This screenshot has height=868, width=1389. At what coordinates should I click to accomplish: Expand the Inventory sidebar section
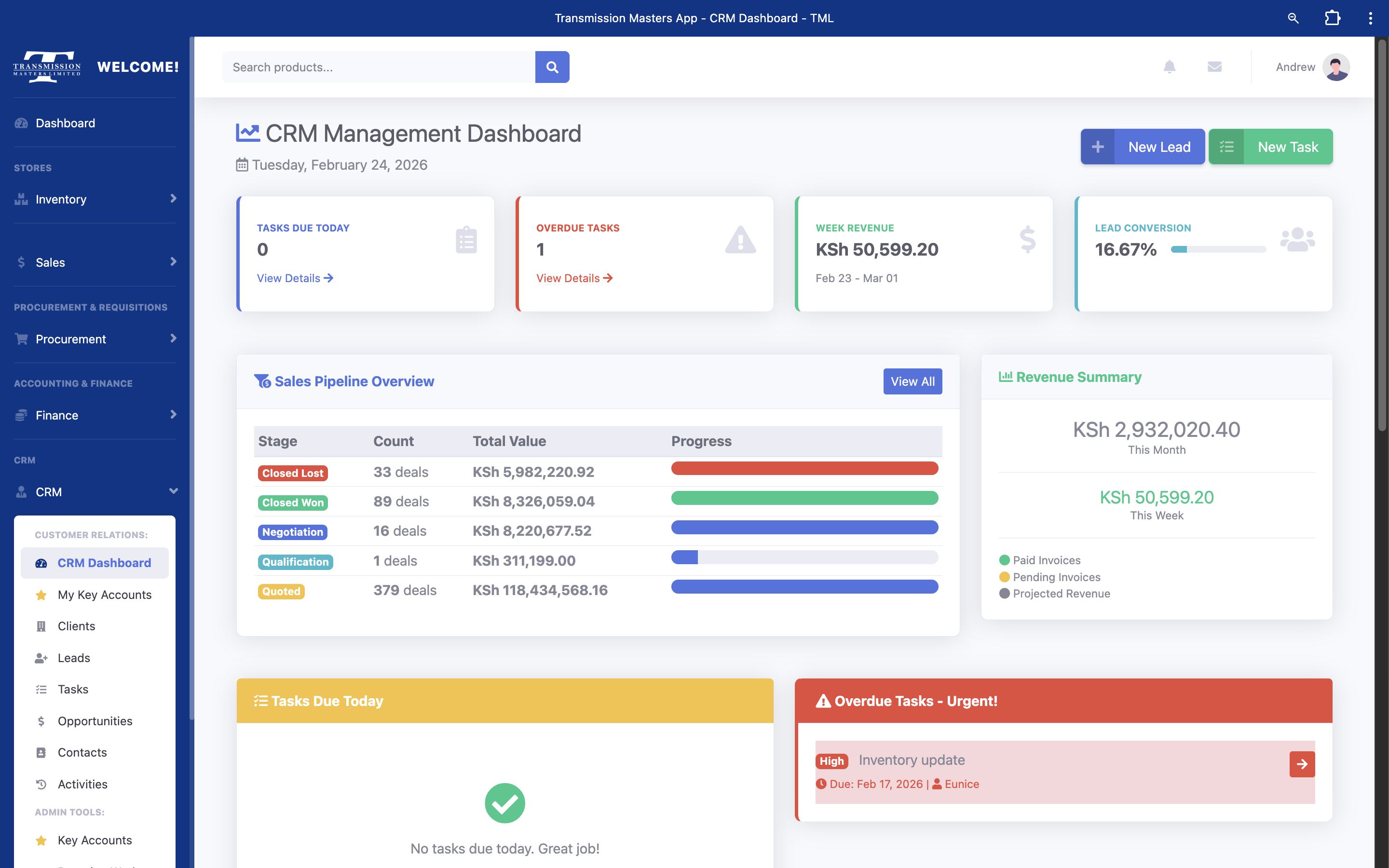(173, 199)
